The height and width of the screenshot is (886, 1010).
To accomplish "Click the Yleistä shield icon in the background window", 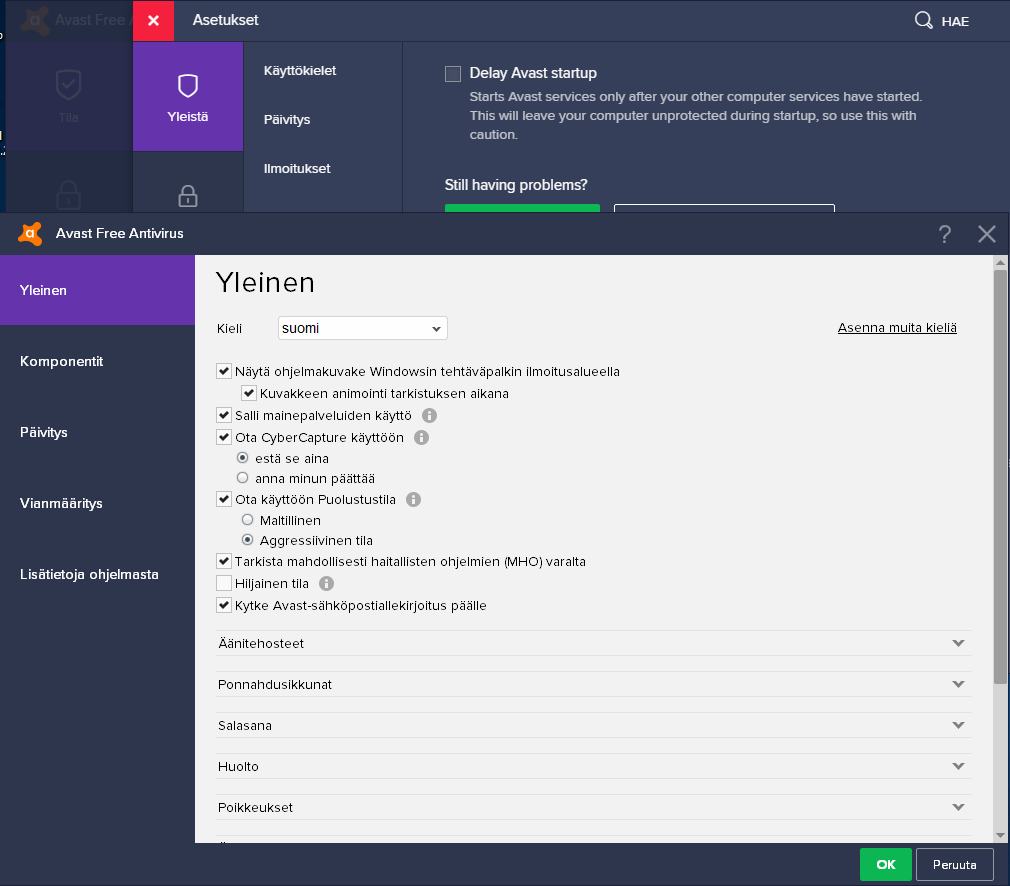I will pos(187,86).
